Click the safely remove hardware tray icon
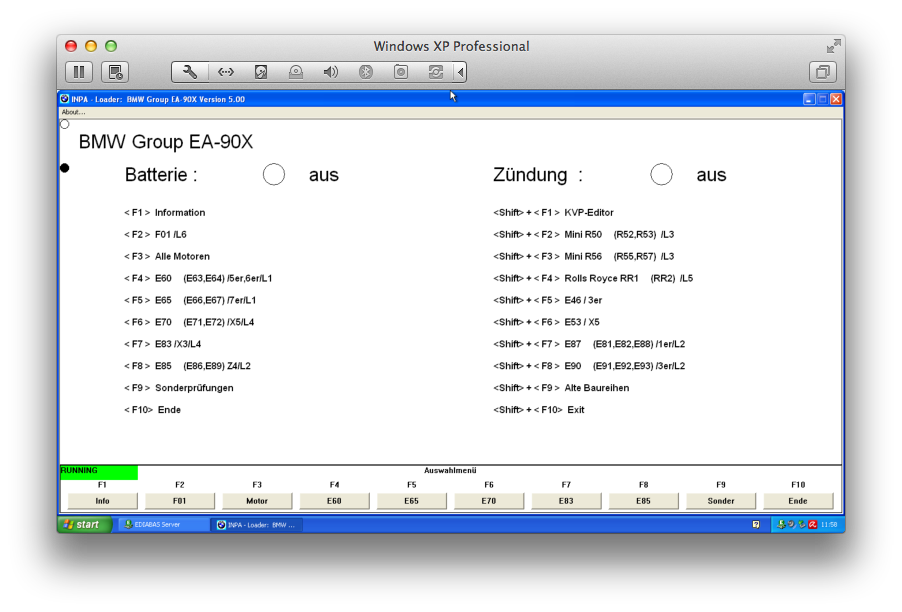 click(x=802, y=525)
